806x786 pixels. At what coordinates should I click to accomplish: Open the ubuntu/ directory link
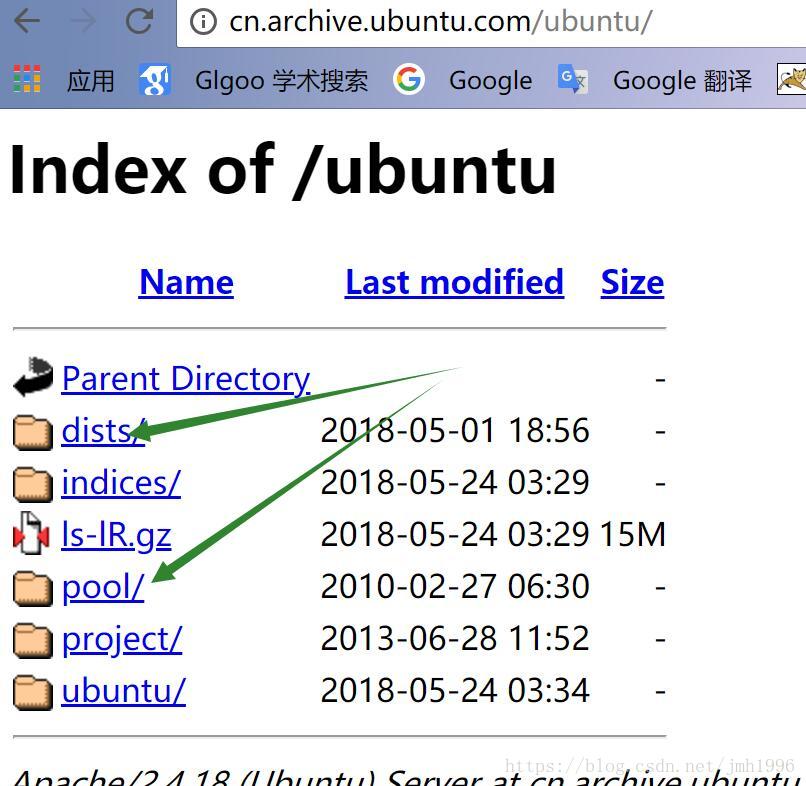(x=123, y=690)
